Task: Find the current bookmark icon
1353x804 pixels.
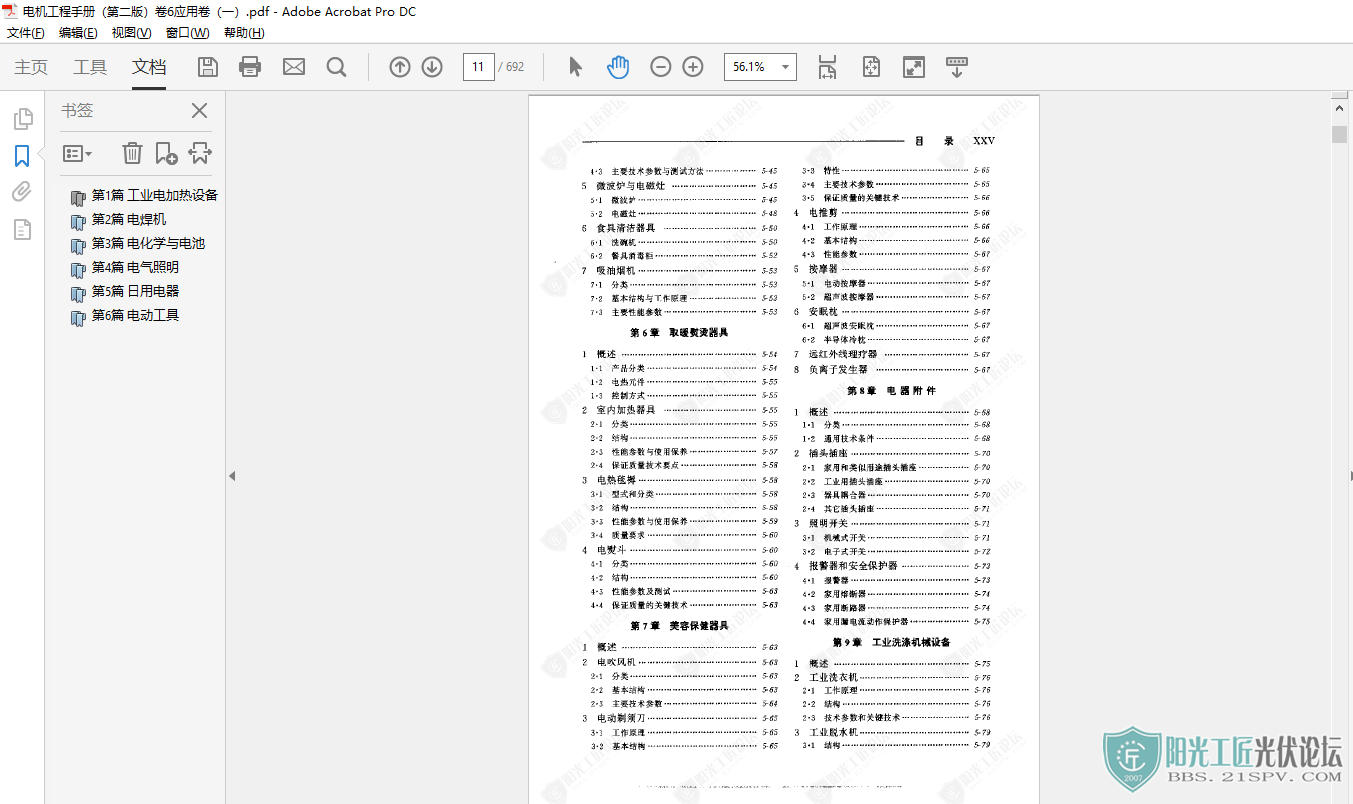Action: coord(200,153)
